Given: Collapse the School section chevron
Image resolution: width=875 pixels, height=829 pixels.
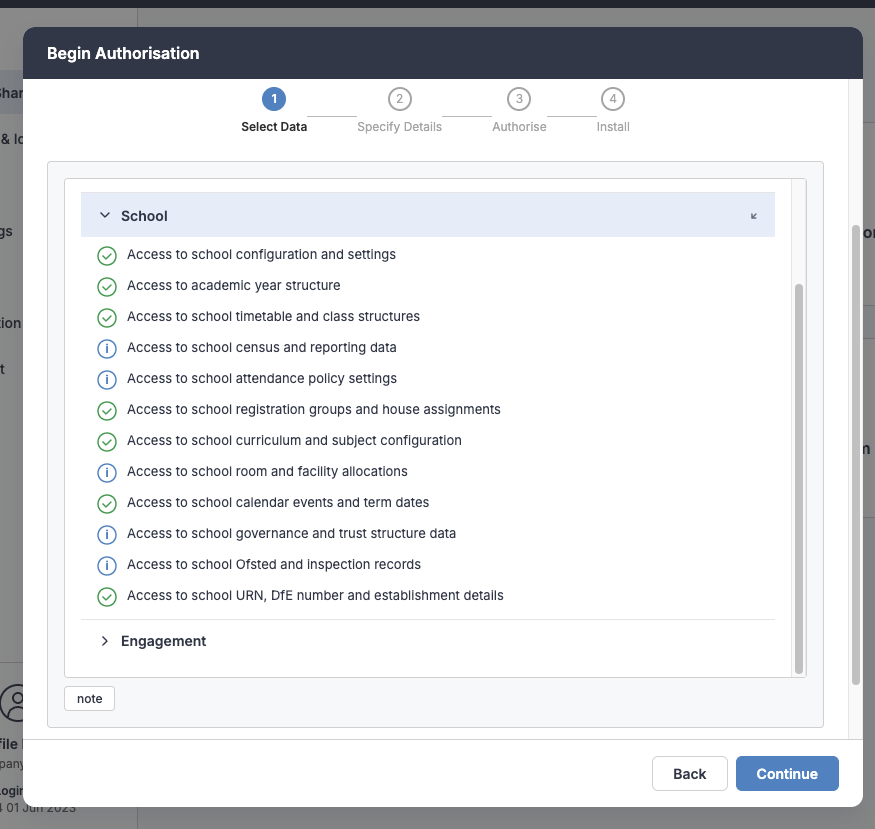Looking at the screenshot, I should click(104, 215).
